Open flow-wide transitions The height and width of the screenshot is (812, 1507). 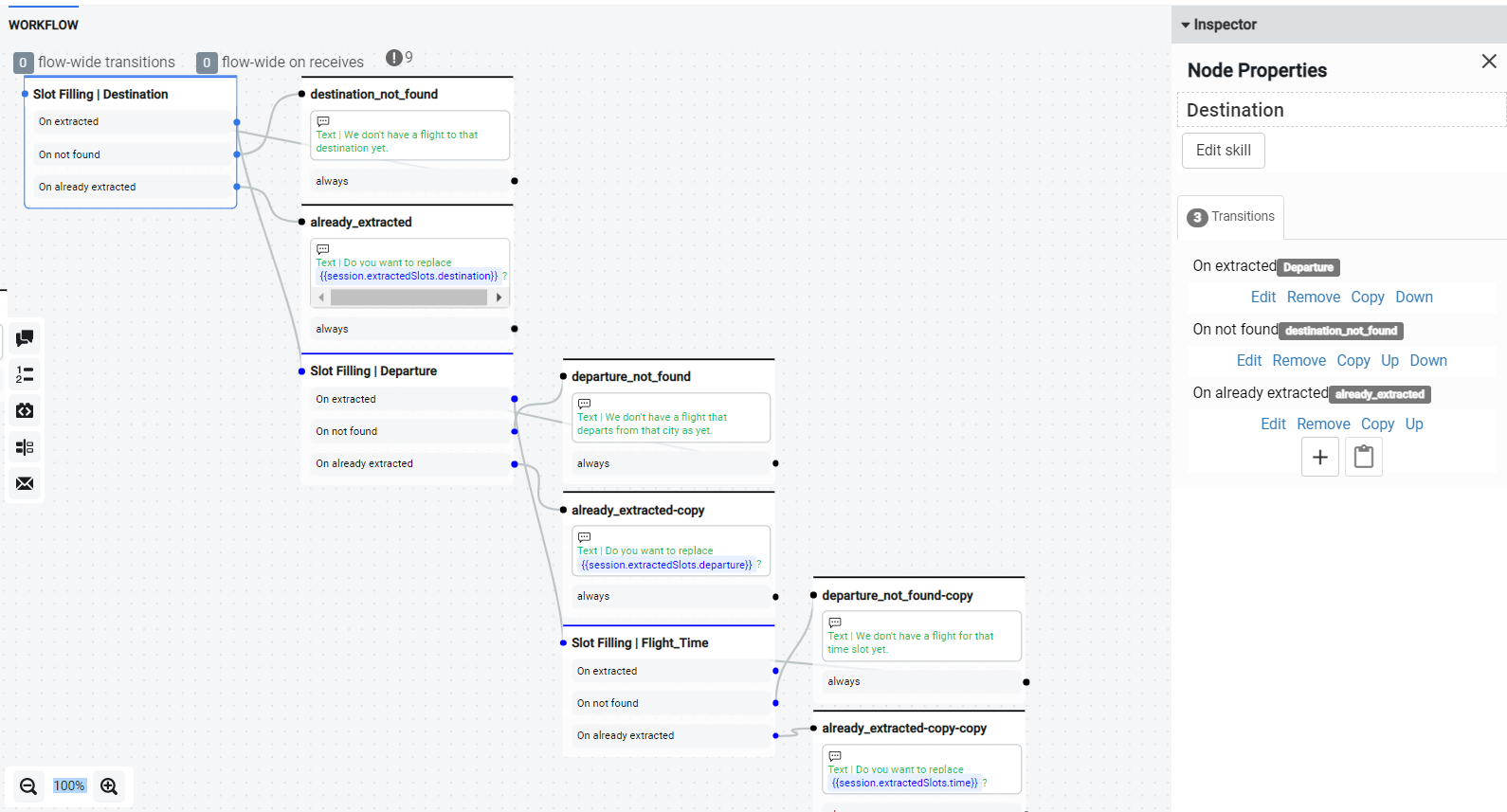(x=96, y=63)
